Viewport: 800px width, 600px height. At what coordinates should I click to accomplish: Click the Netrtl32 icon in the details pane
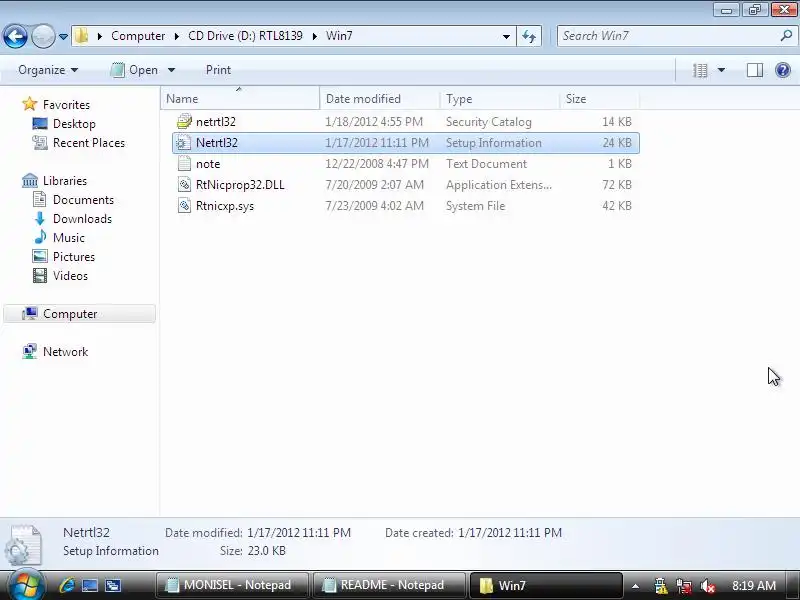(23, 544)
